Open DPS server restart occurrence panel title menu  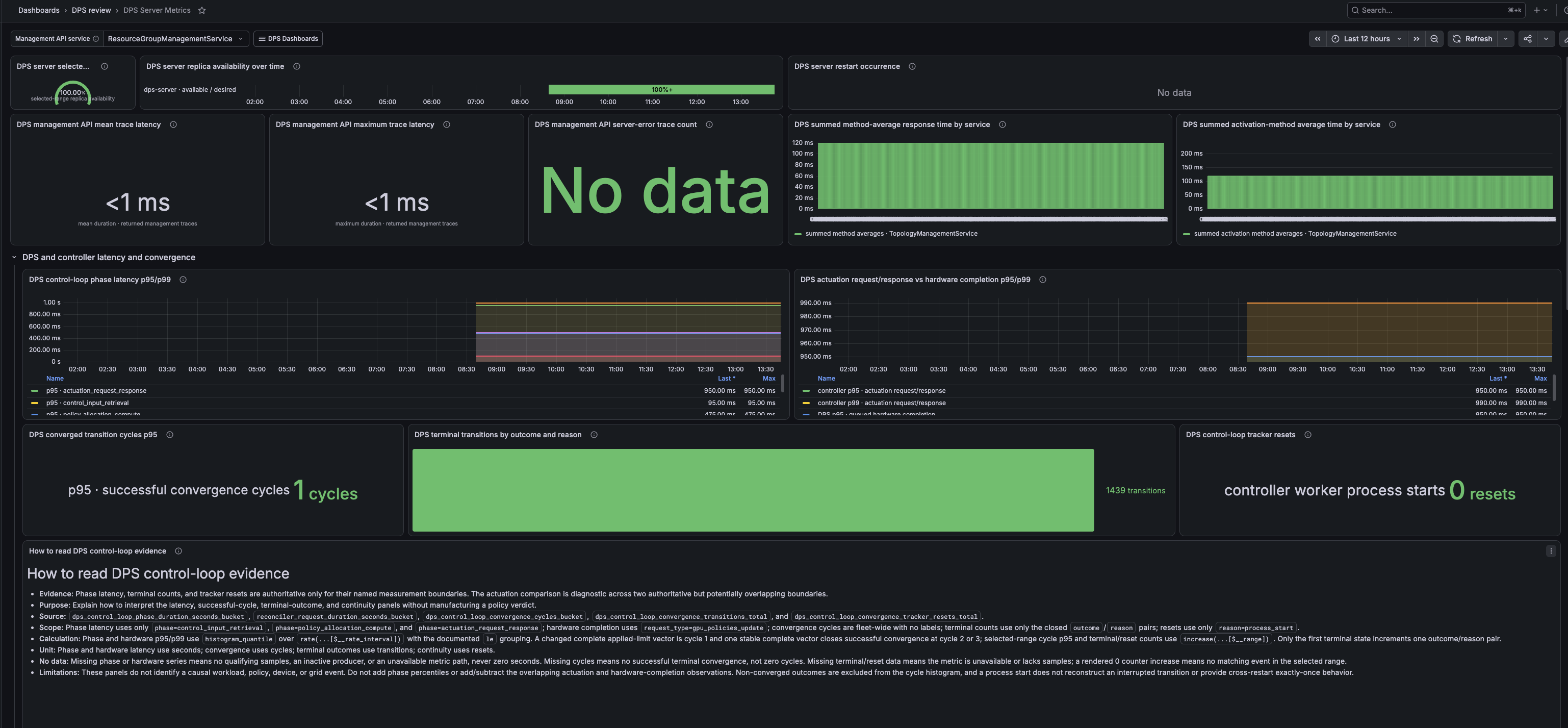click(x=846, y=66)
